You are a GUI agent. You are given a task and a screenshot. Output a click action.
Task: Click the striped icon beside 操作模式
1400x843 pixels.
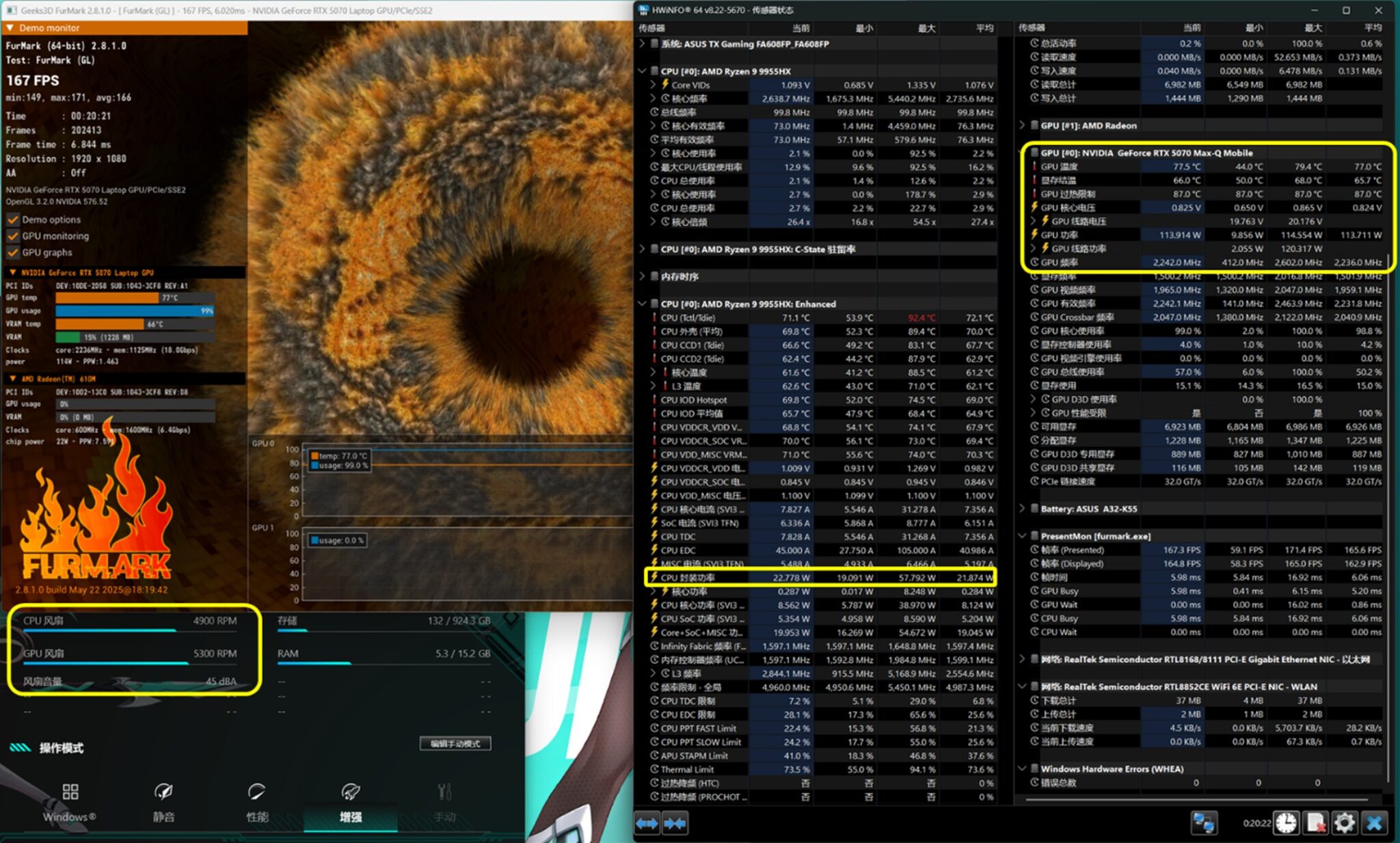pyautogui.click(x=21, y=747)
